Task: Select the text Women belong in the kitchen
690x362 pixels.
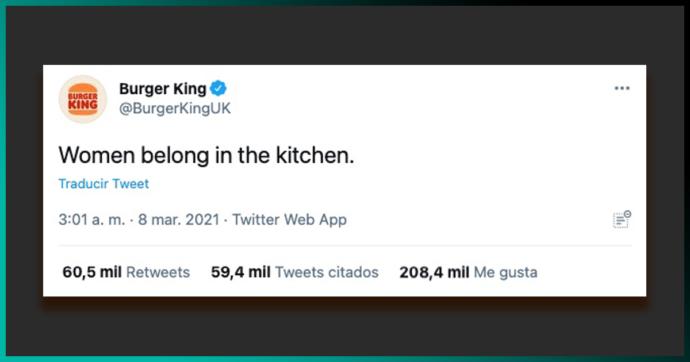Action: pos(206,155)
